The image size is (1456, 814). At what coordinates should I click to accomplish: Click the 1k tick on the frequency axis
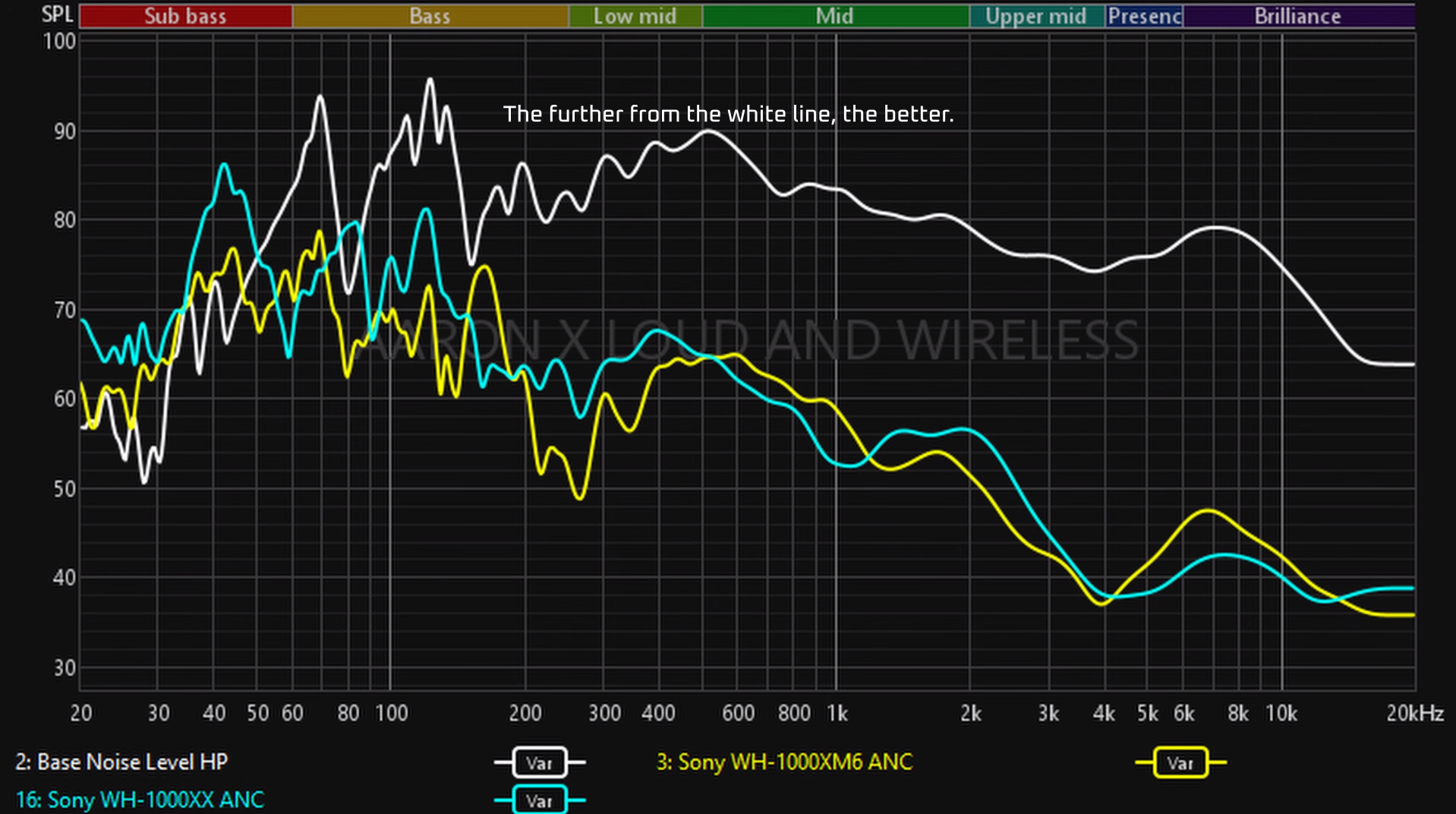point(837,713)
